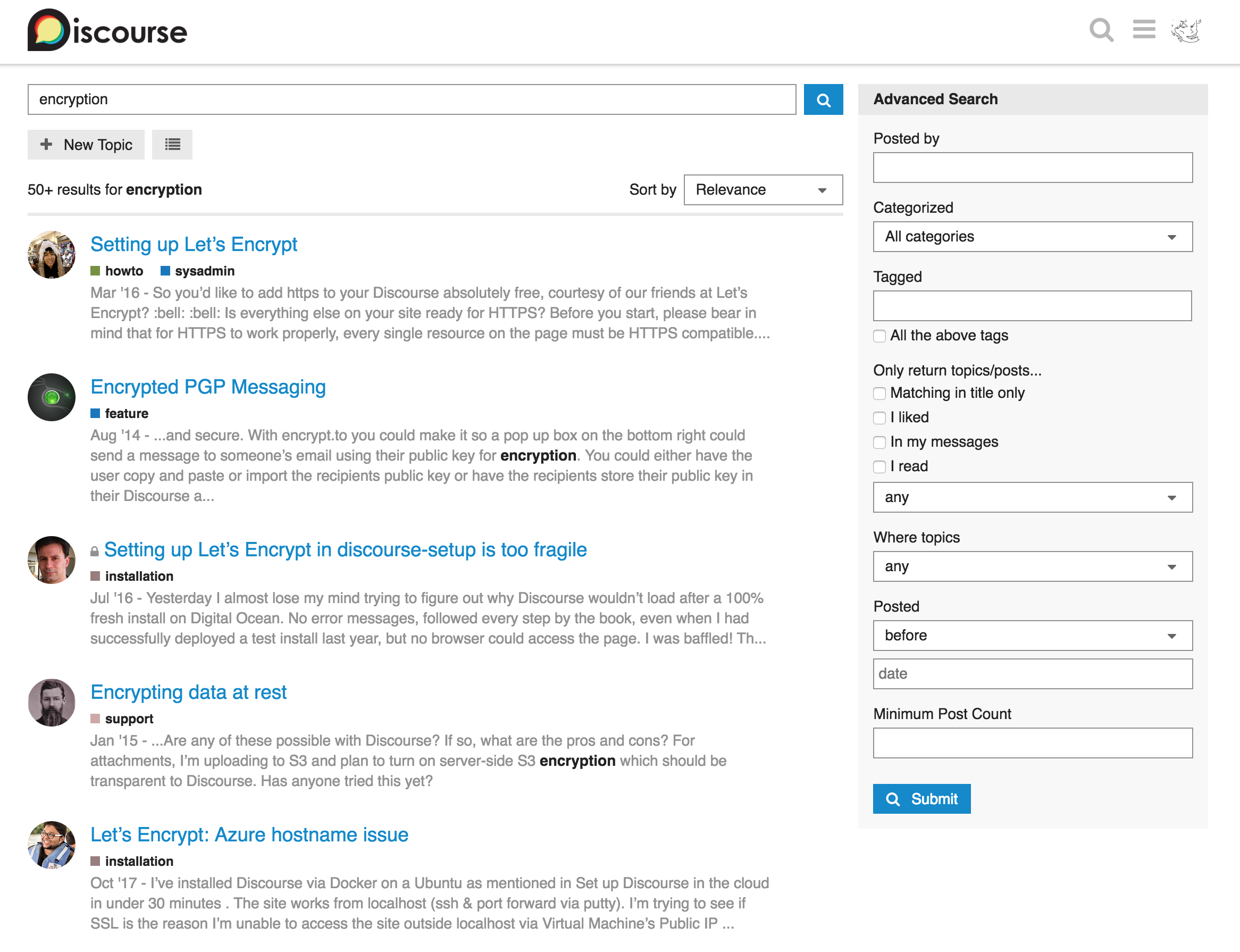Open Setting up Let's Encrypt topic link
The height and width of the screenshot is (952, 1240).
click(x=194, y=244)
